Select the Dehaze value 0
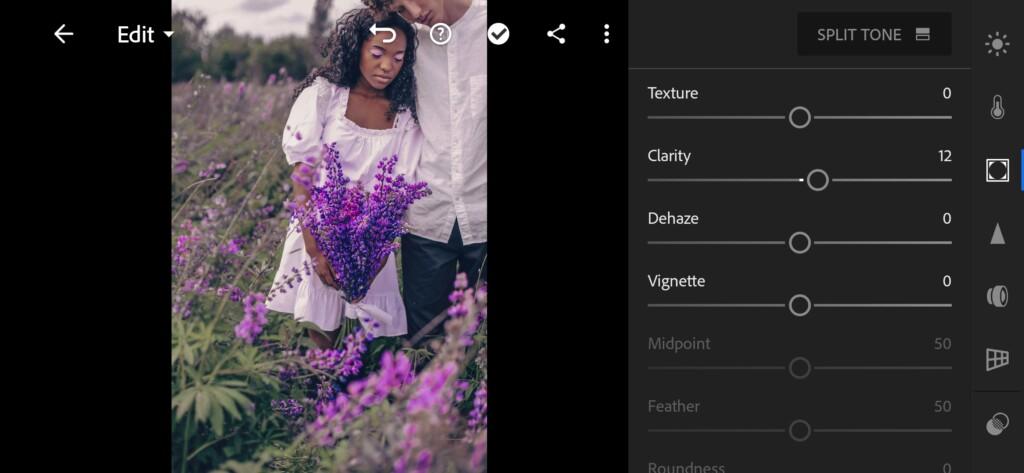 click(947, 219)
